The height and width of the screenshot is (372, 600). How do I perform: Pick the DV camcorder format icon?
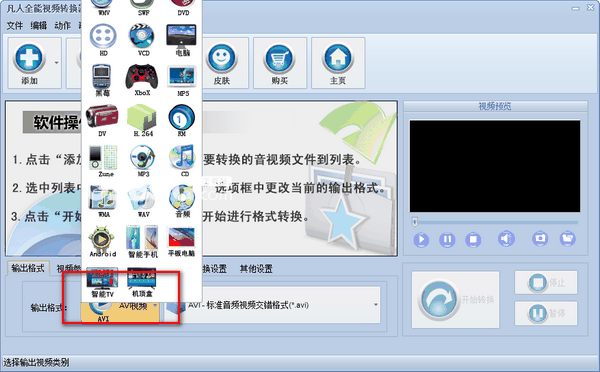click(102, 119)
